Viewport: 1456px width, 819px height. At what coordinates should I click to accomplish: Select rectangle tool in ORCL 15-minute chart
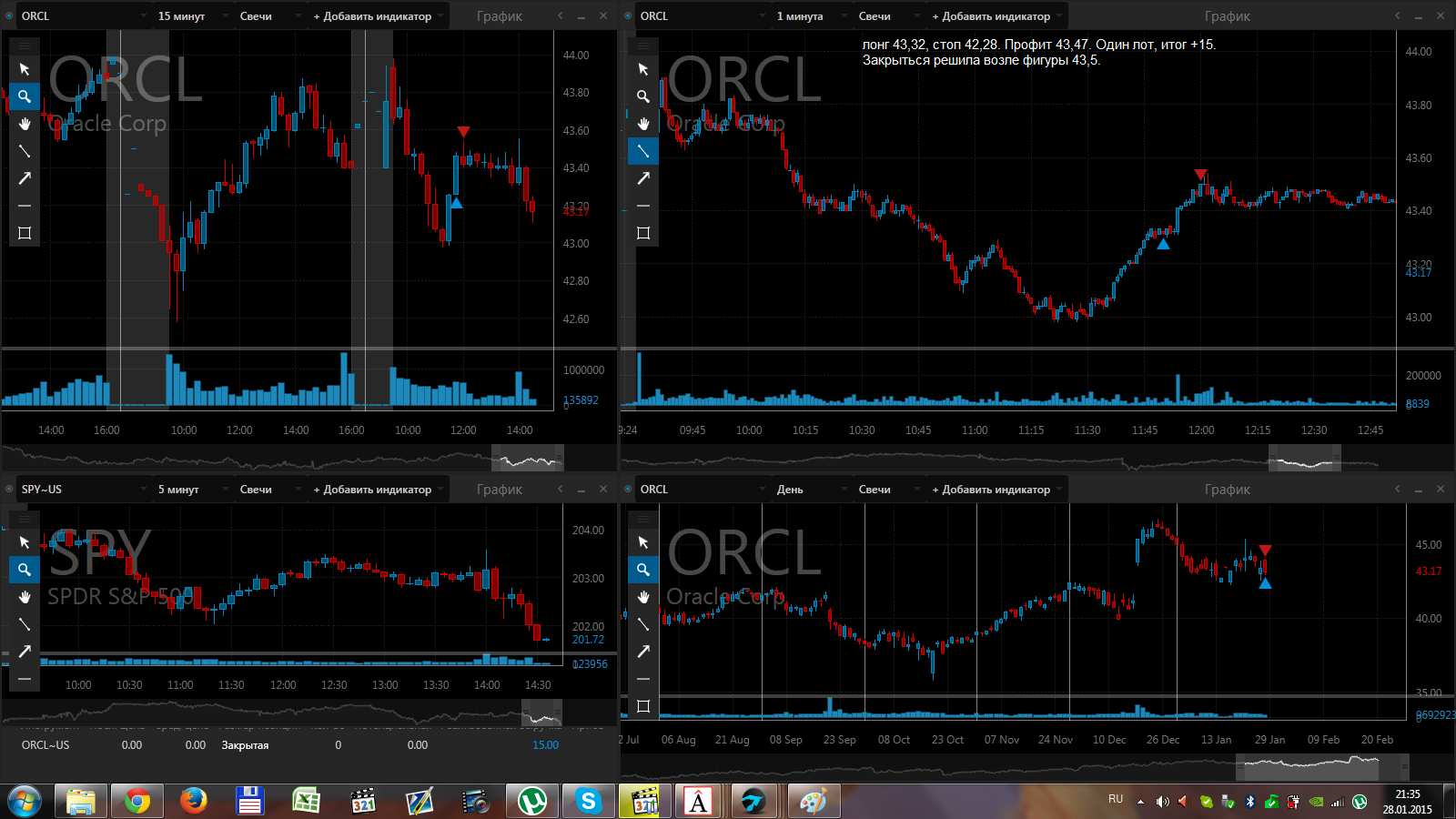click(25, 233)
